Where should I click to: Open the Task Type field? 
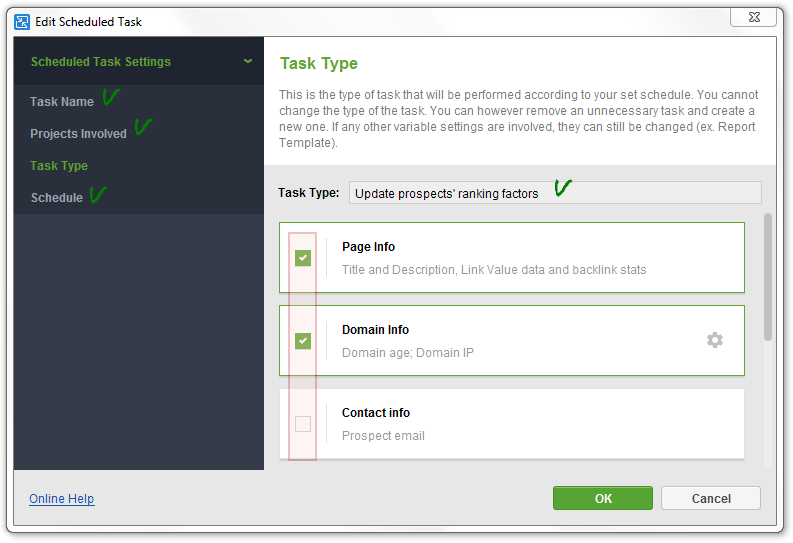point(555,193)
